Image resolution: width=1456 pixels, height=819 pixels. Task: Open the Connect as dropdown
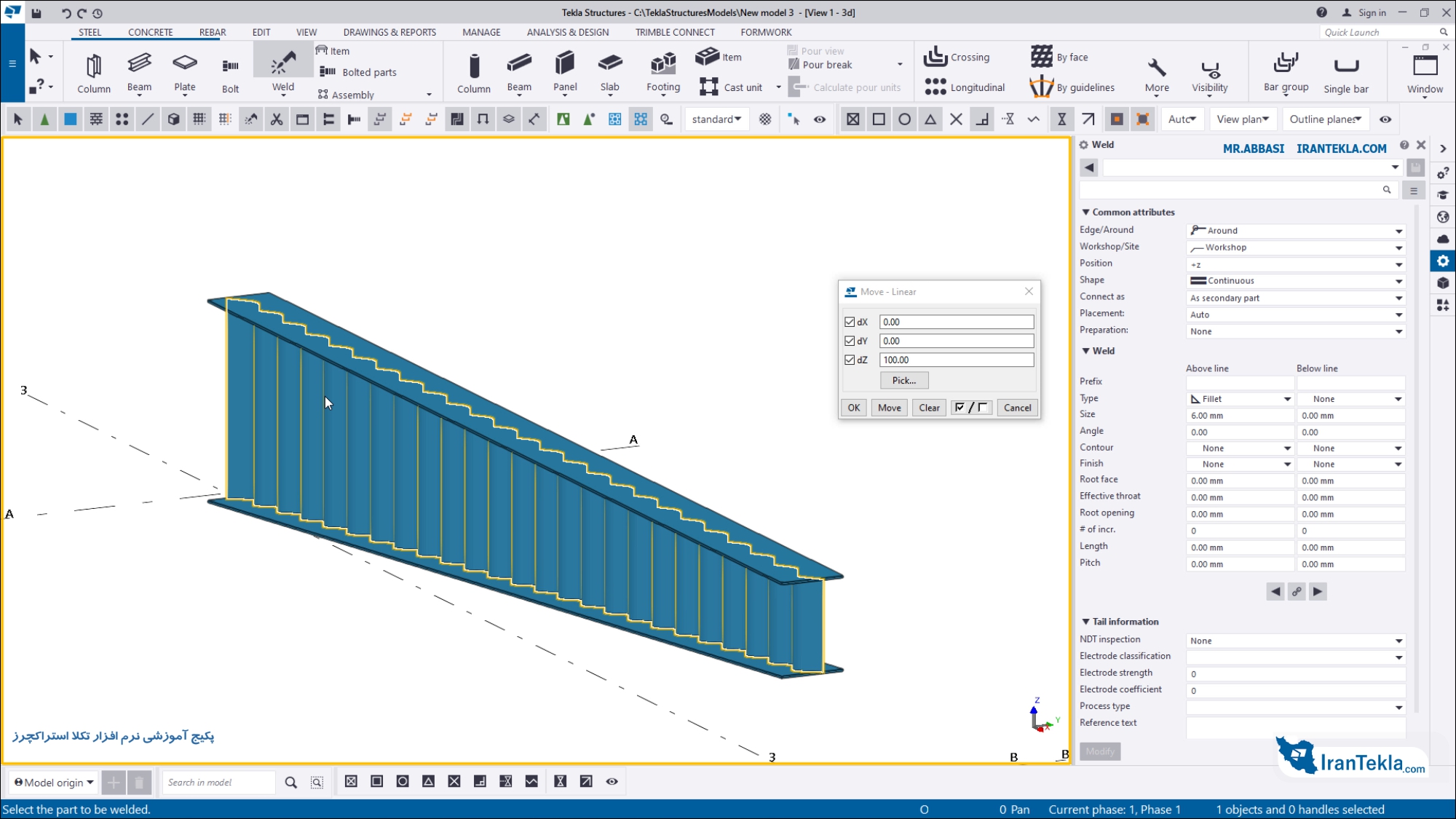[1296, 298]
